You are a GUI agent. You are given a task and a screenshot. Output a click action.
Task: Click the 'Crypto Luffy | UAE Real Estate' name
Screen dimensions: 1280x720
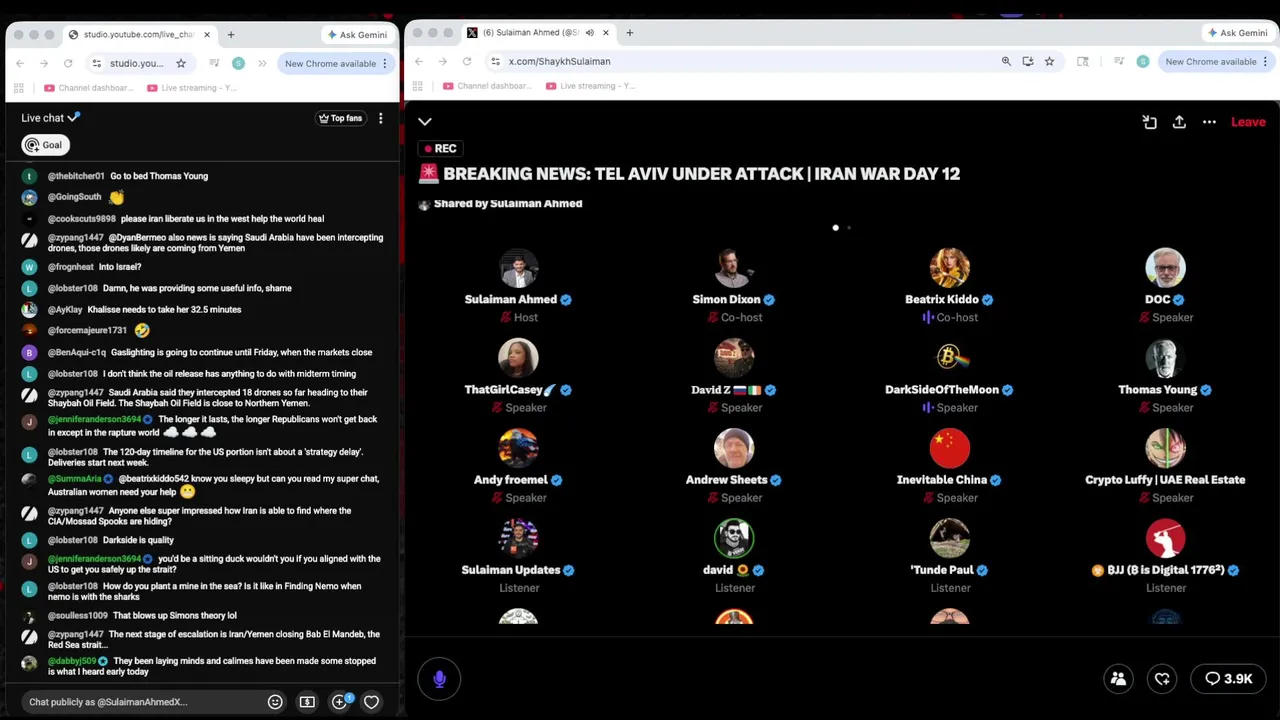click(x=1165, y=480)
